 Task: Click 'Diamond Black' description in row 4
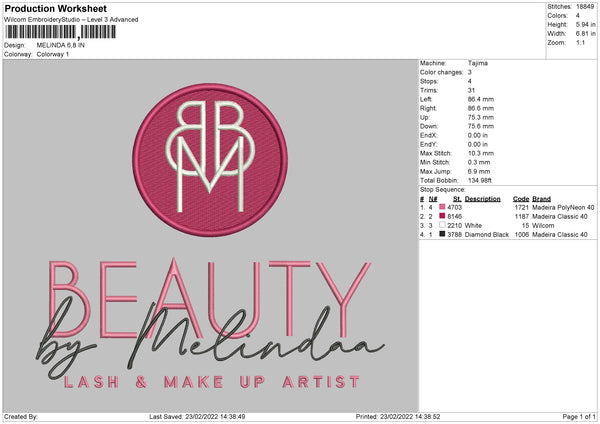[x=487, y=235]
